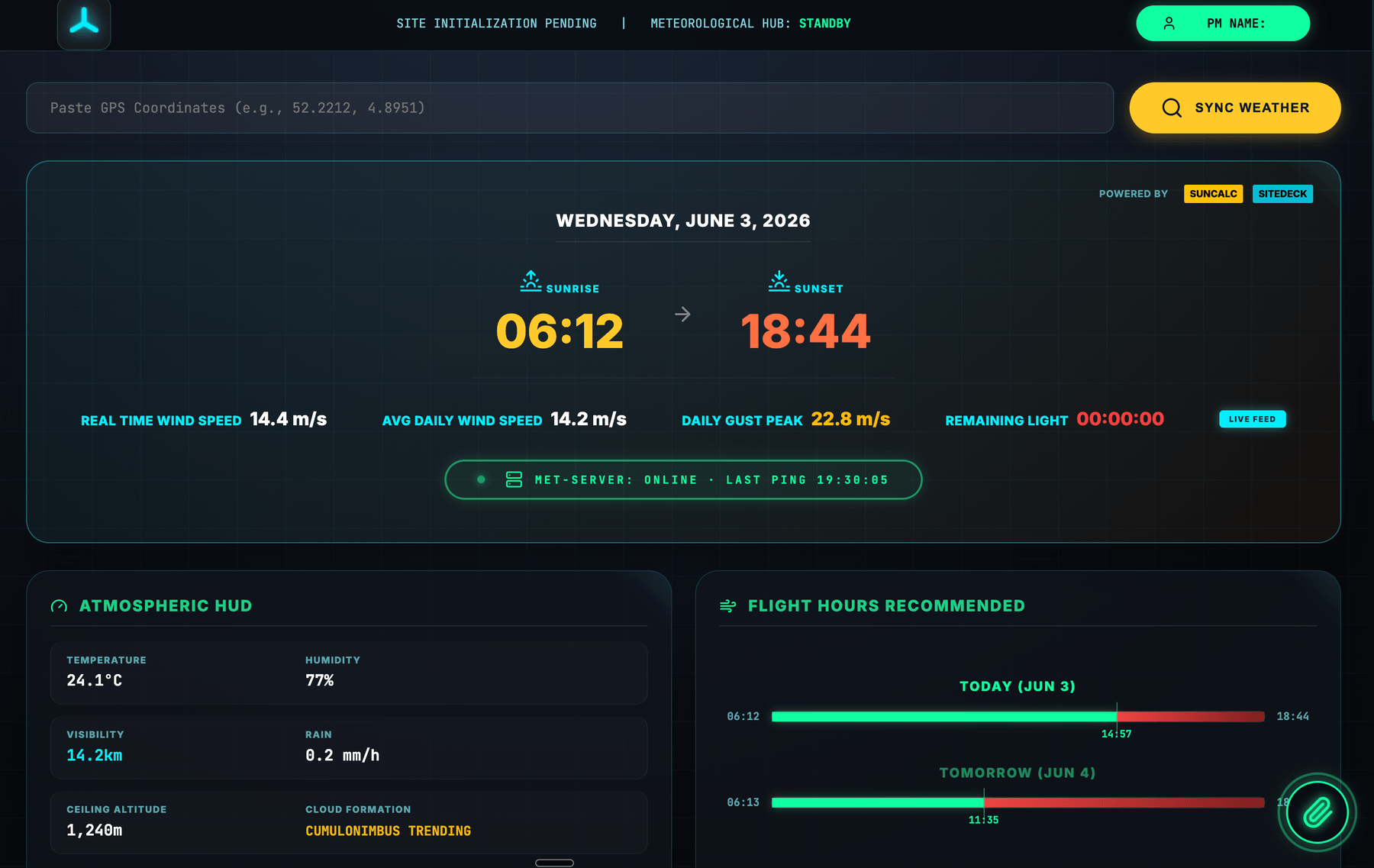Click temperature value 24.1°C

(x=94, y=680)
